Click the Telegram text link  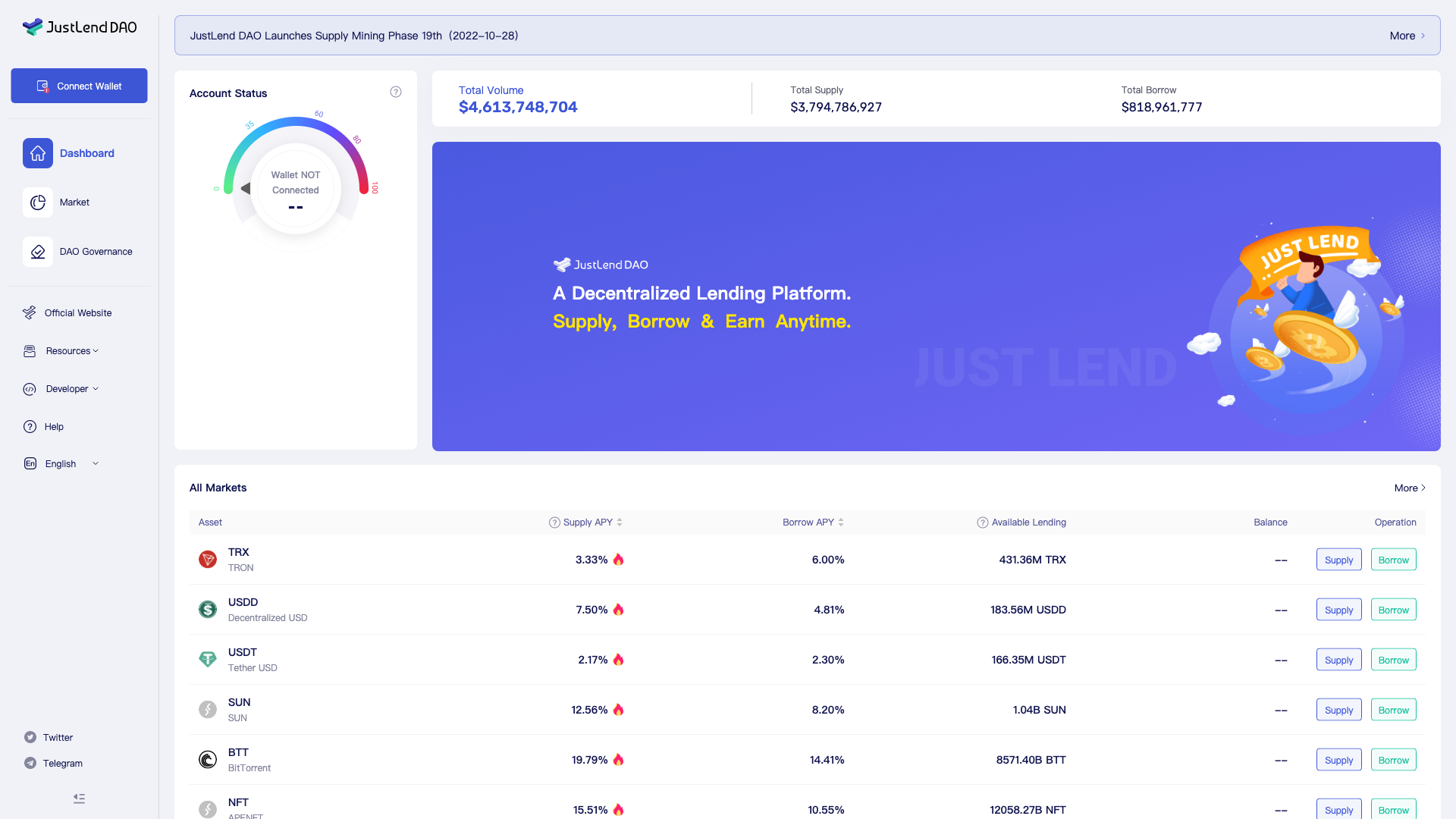[63, 764]
